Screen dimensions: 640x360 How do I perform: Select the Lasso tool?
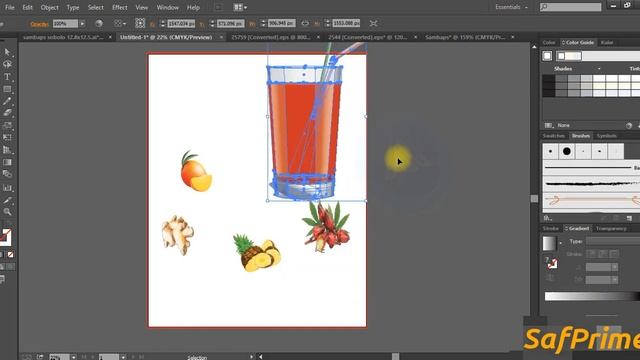[x=7, y=64]
